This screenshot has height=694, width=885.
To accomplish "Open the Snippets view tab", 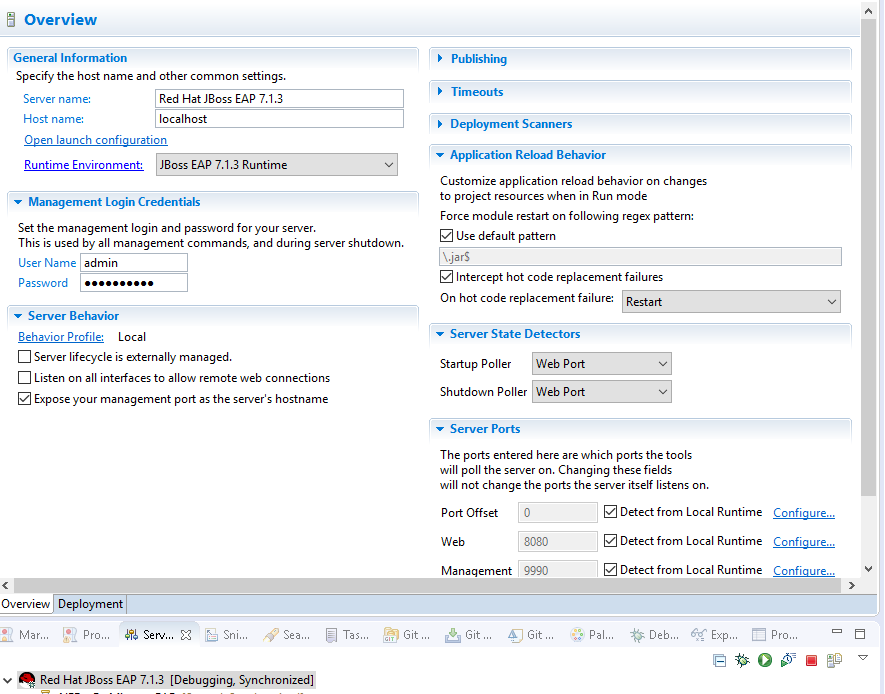I will (226, 635).
